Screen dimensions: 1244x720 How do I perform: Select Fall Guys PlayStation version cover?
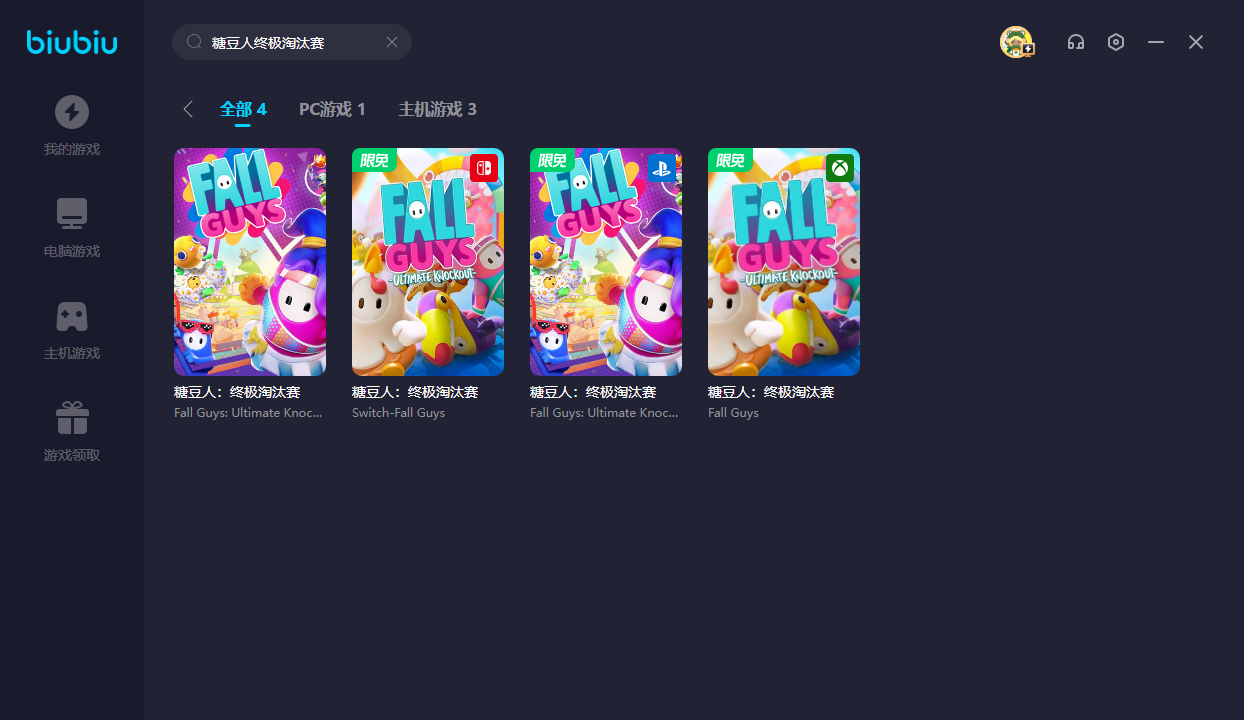[x=606, y=262]
